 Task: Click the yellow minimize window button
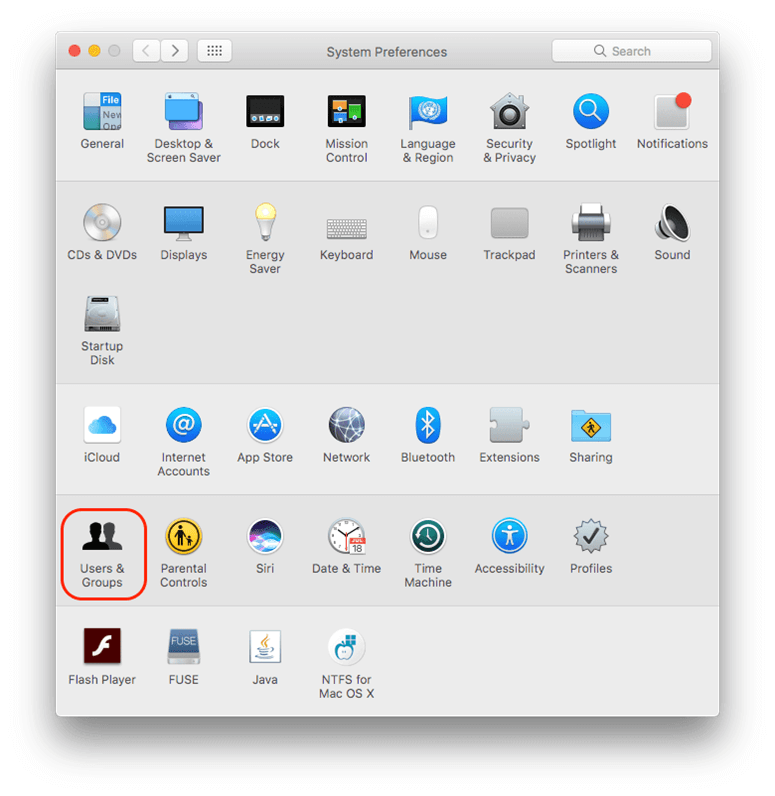click(x=94, y=51)
